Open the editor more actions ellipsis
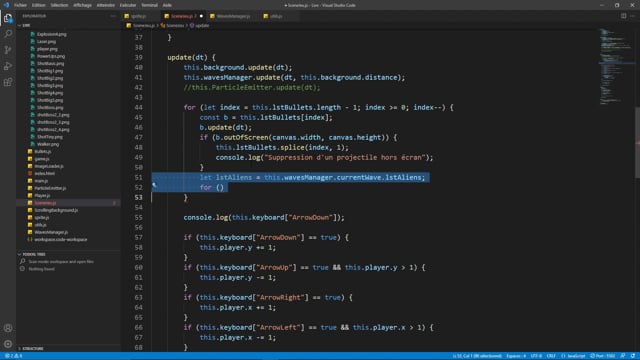This screenshot has width=640, height=360. [x=633, y=16]
